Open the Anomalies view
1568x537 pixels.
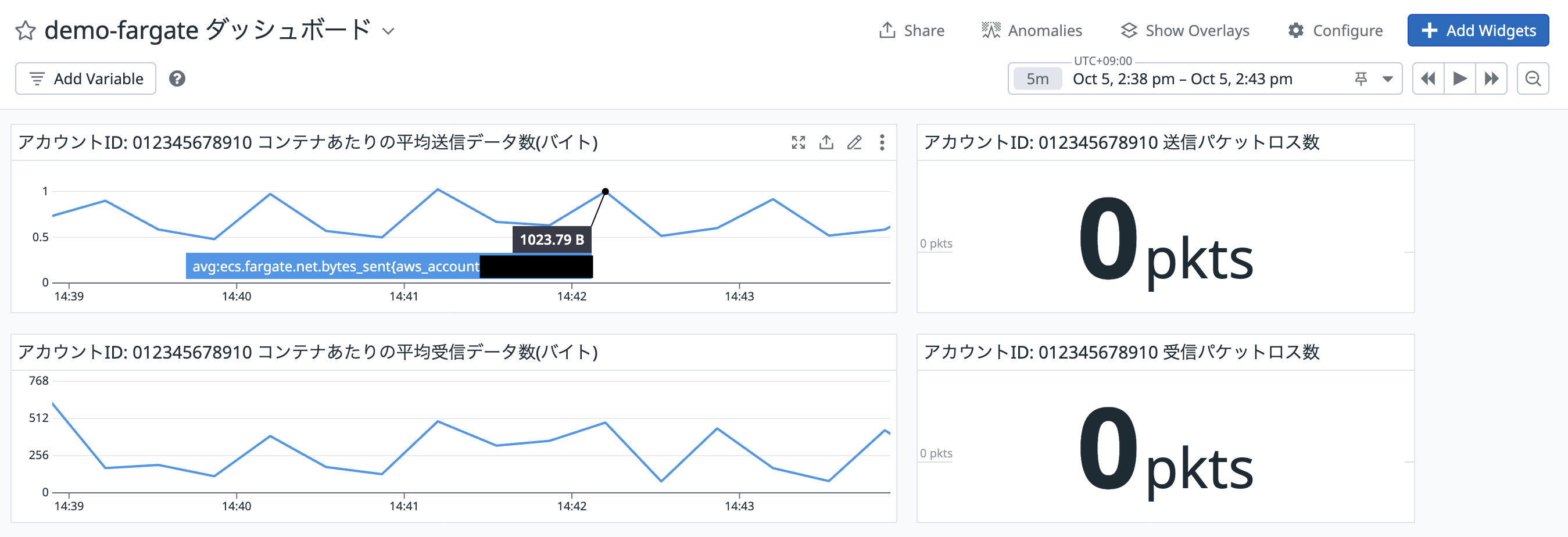[1032, 30]
